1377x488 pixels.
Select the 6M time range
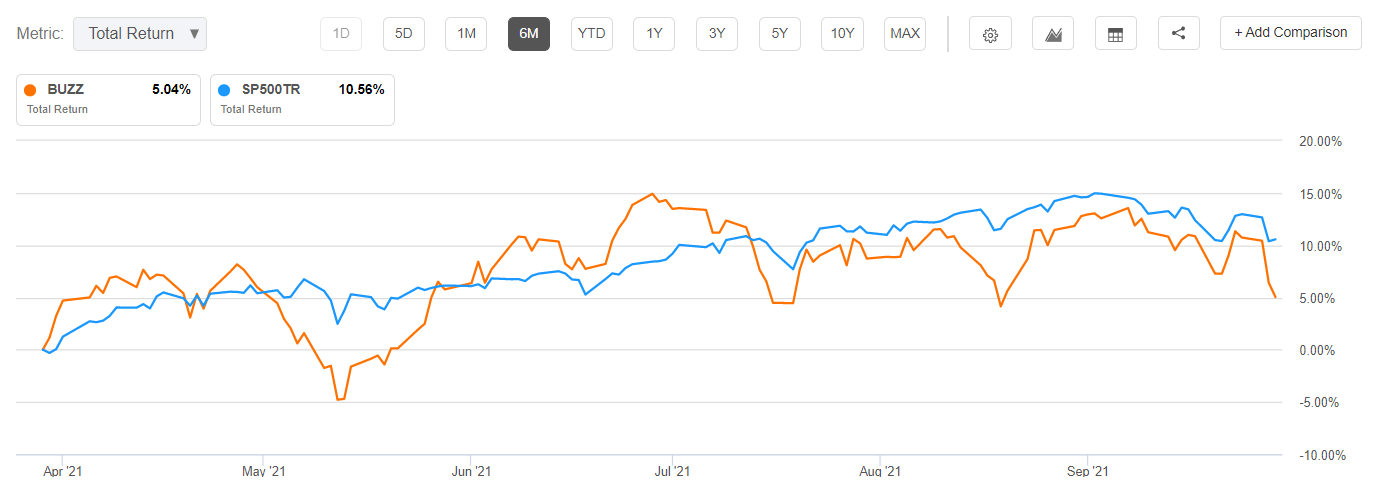pos(528,34)
